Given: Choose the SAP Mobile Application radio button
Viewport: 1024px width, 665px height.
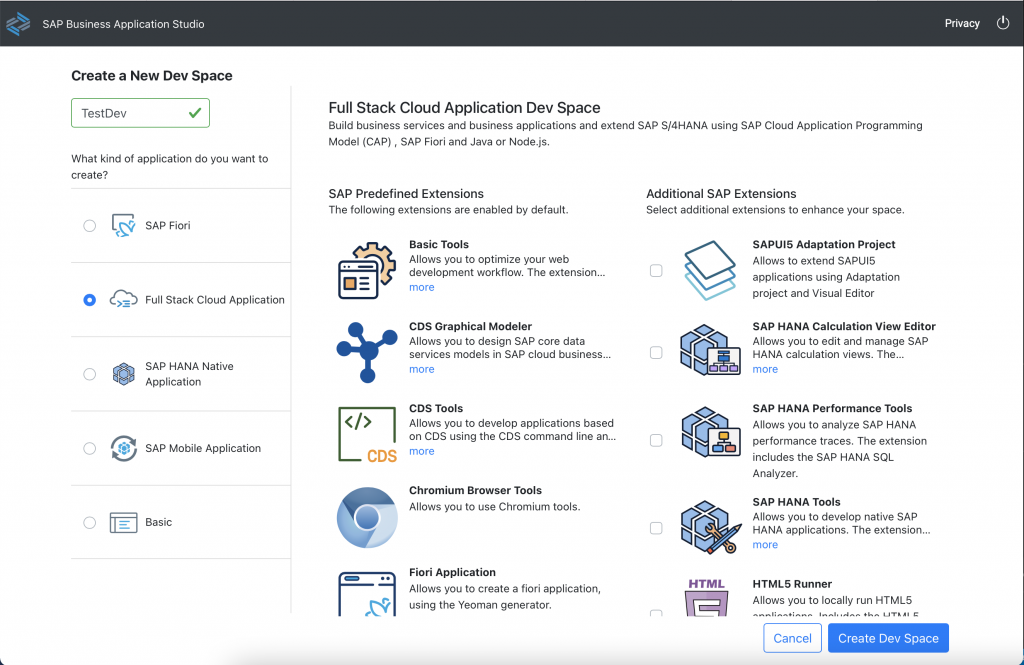Looking at the screenshot, I should (89, 448).
